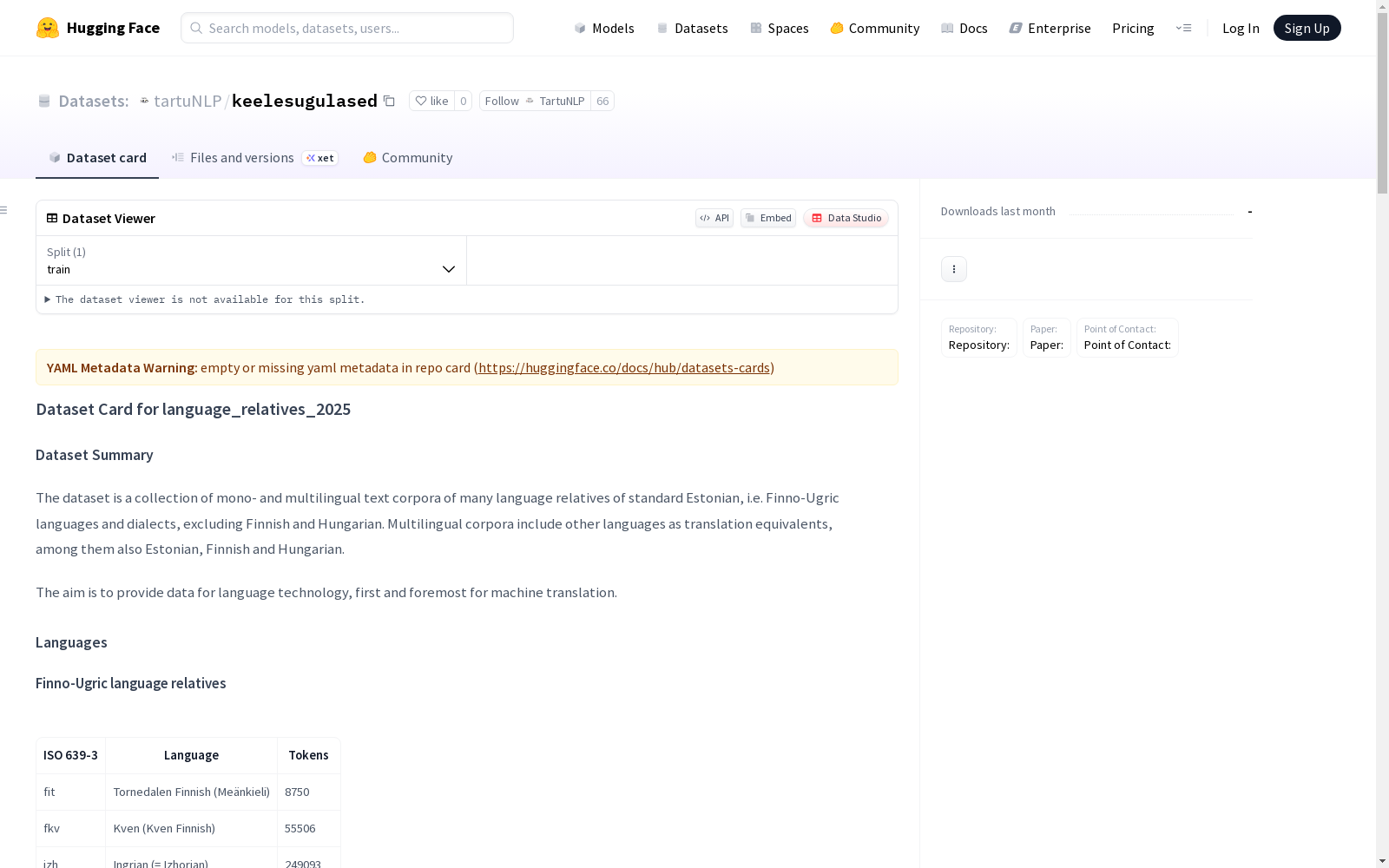This screenshot has height=868, width=1389.
Task: Click the Paper metadata tag
Action: [1047, 338]
